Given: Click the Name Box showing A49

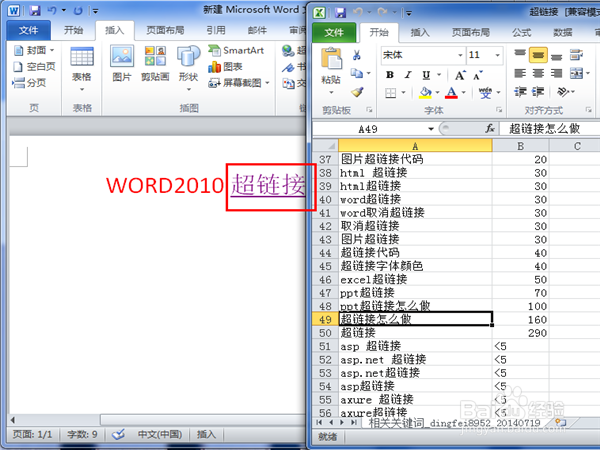Looking at the screenshot, I should click(x=368, y=129).
